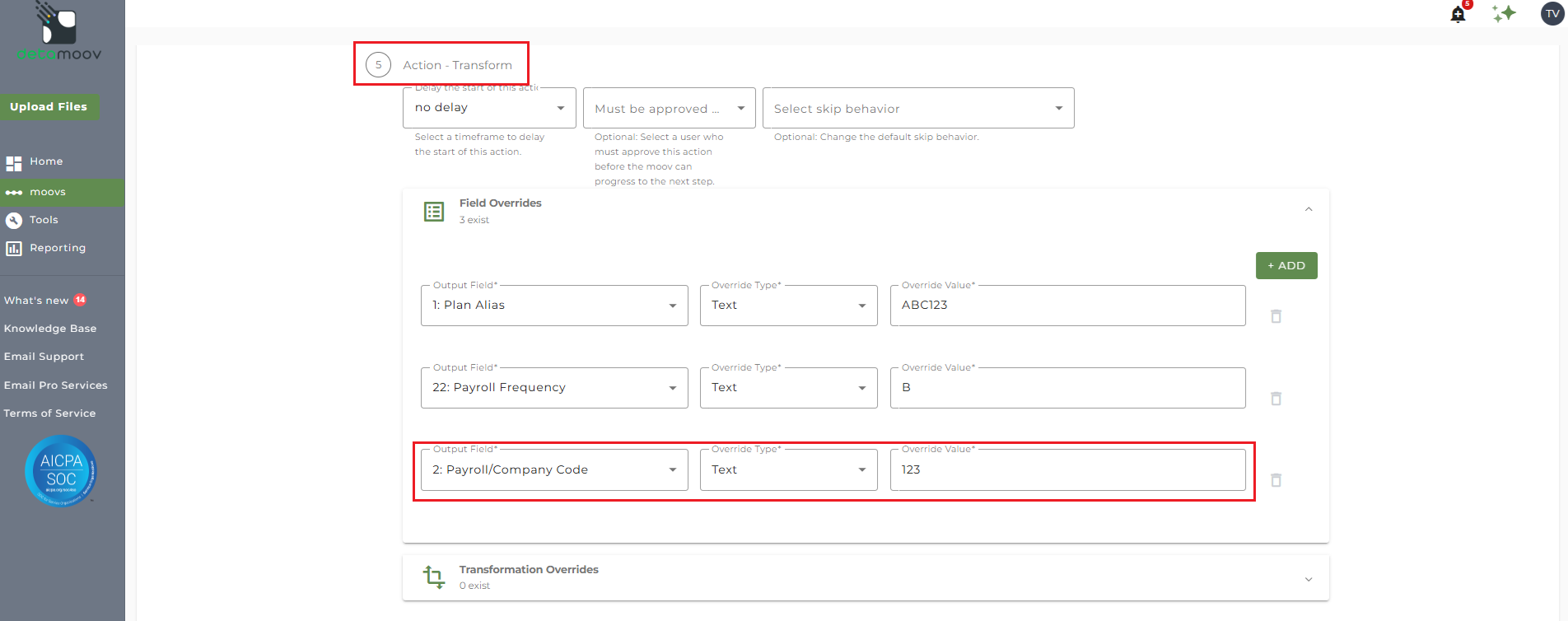Expand the Transformation Overrides section
The image size is (1568, 621).
tap(1308, 579)
